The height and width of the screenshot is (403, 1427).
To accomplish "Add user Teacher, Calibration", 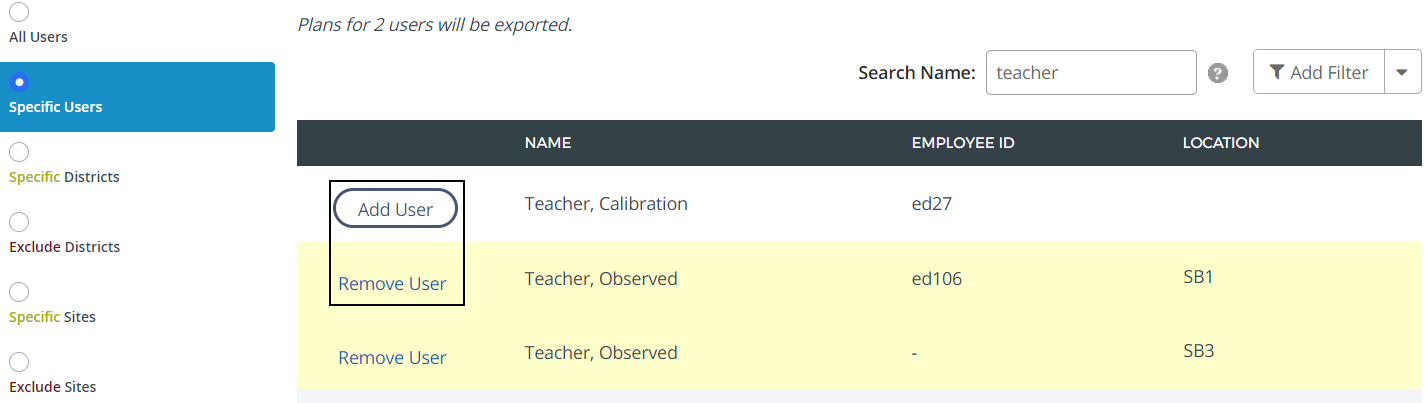I will (x=395, y=209).
